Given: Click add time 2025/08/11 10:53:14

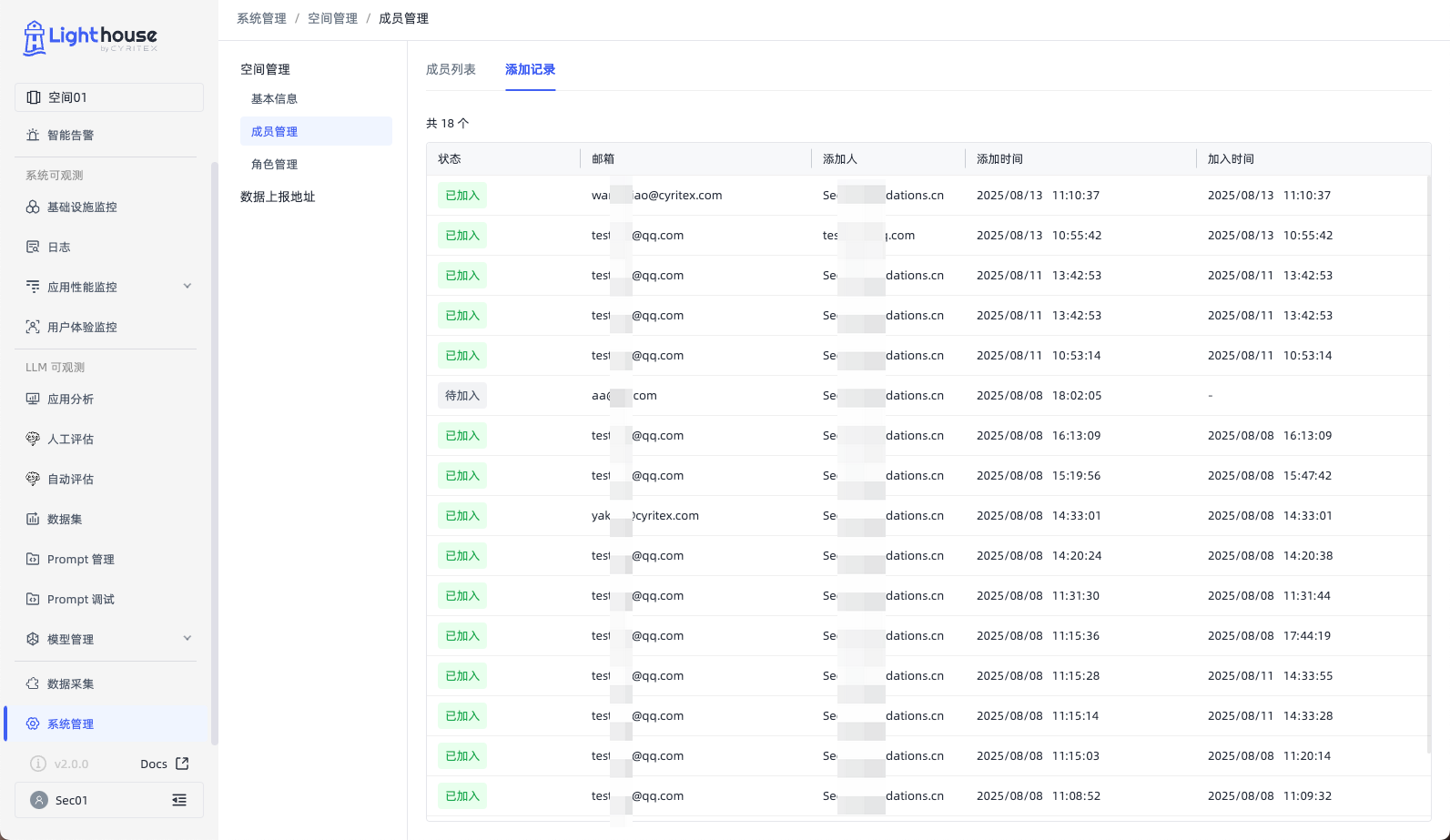Looking at the screenshot, I should coord(1039,355).
